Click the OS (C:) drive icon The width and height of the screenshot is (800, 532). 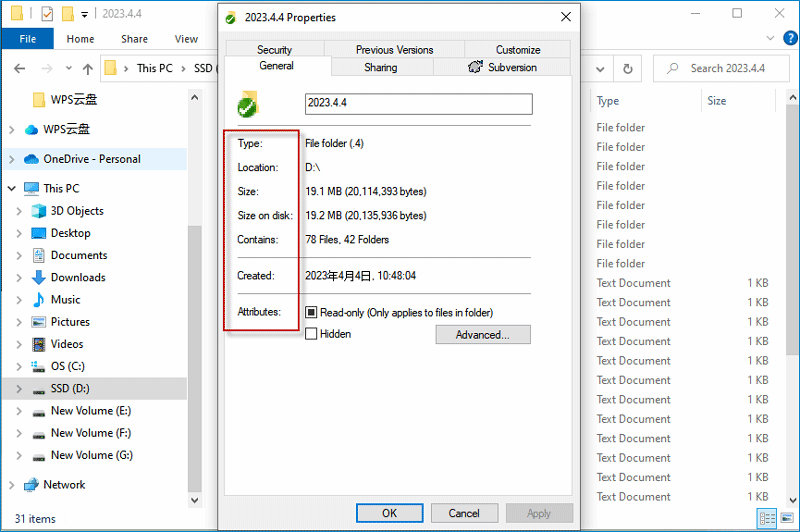39,366
